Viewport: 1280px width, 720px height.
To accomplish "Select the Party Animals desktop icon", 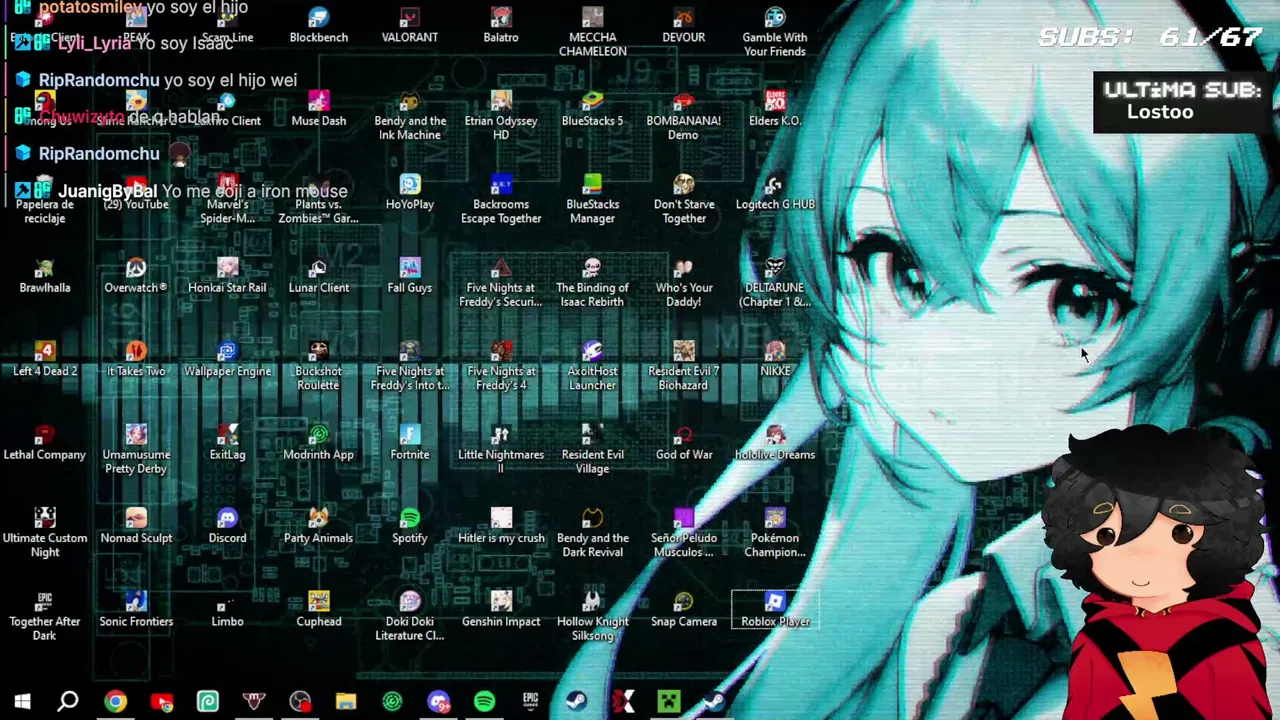I will point(319,527).
